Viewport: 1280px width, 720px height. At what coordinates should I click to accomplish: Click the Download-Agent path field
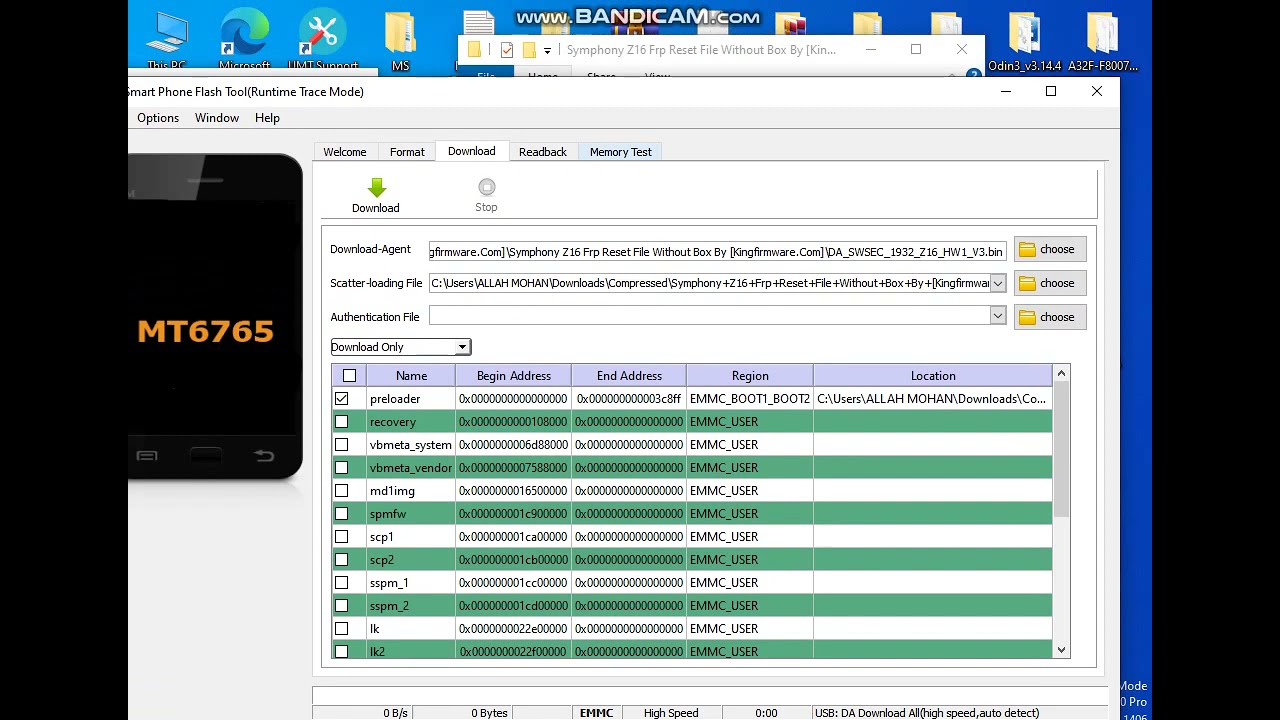pyautogui.click(x=718, y=252)
